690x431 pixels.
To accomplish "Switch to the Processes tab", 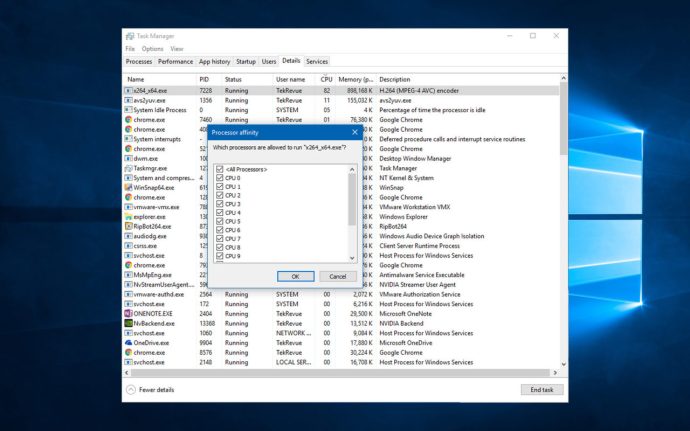I will click(x=139, y=62).
